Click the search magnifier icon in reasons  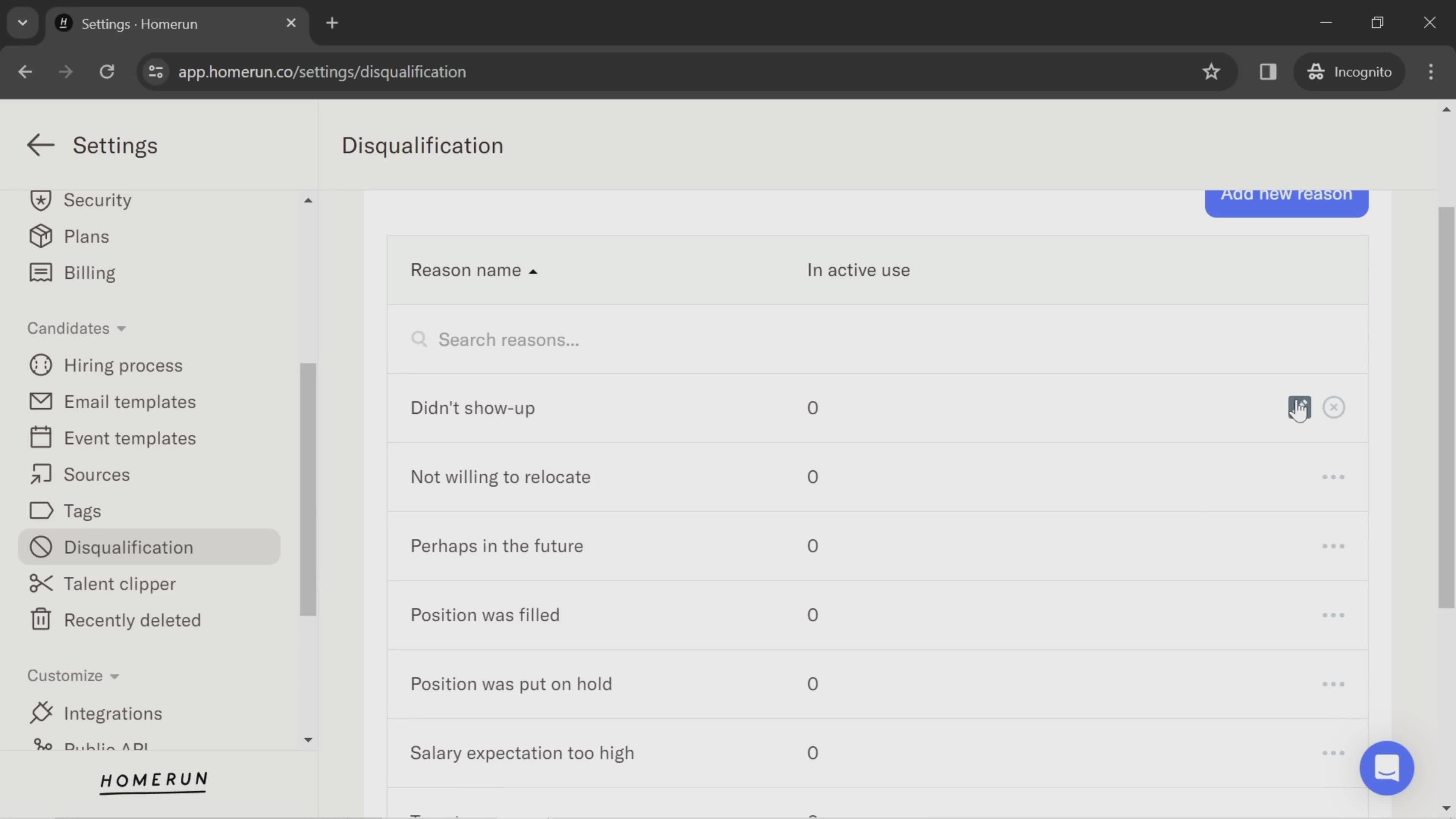(x=419, y=339)
